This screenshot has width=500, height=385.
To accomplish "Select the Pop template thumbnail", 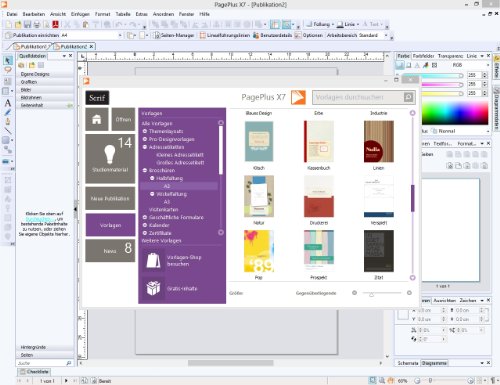I will pyautogui.click(x=259, y=251).
